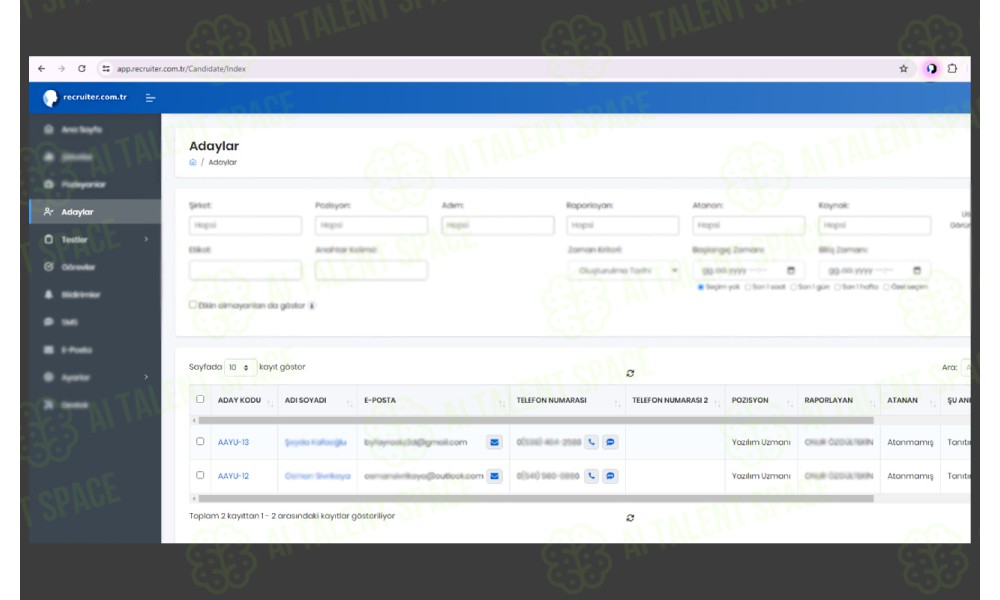Viewport: 1000px width, 600px height.
Task: Select Adaylar in the sidebar
Action: point(95,212)
